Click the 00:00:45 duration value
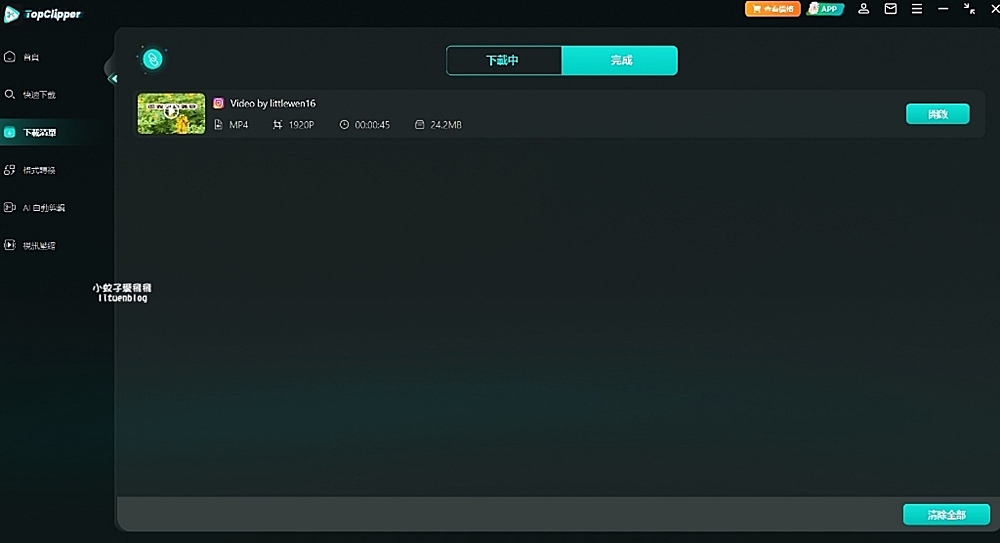Screen dimensions: 1000x543 tap(372, 125)
